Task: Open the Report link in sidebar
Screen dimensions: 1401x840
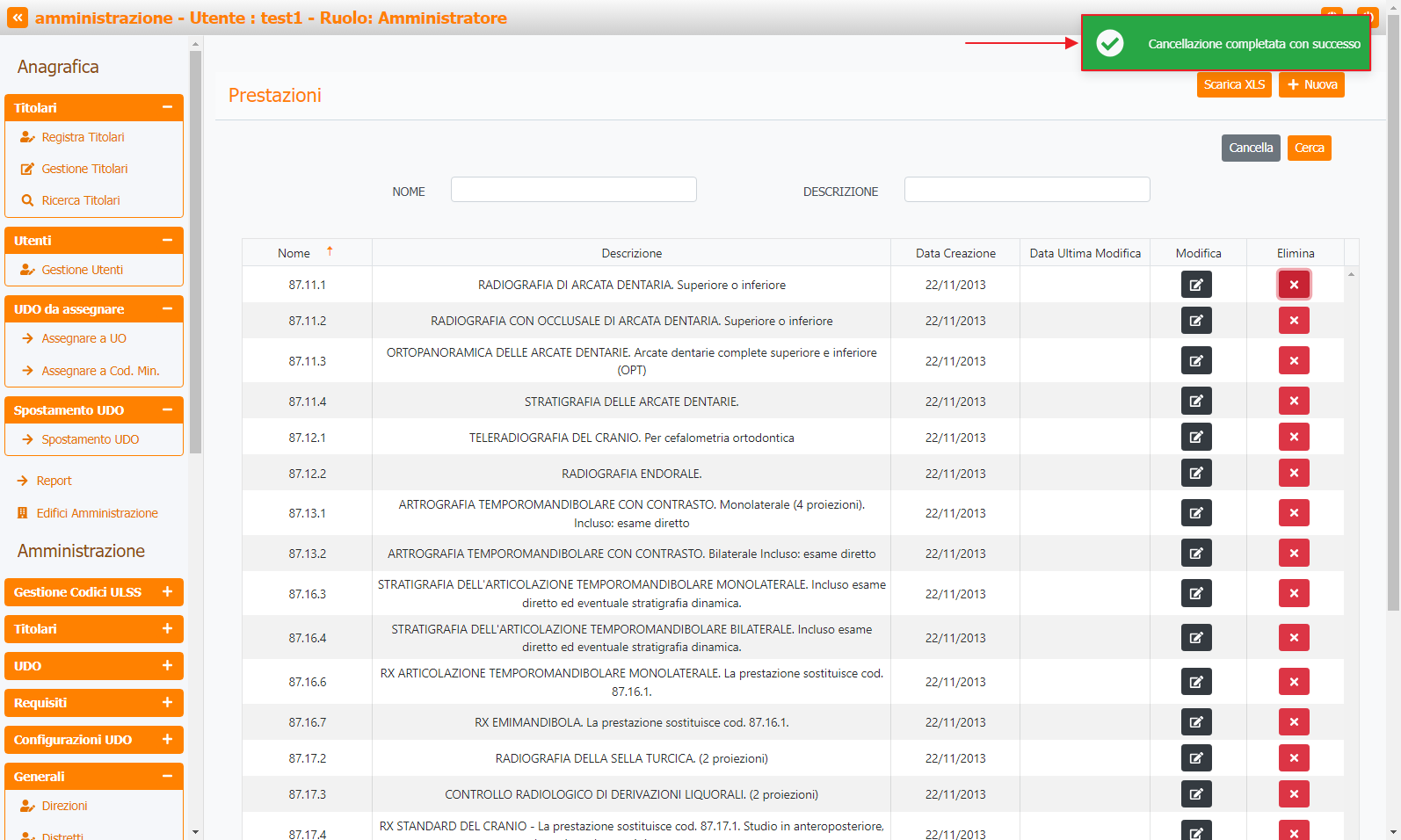Action: [x=54, y=481]
